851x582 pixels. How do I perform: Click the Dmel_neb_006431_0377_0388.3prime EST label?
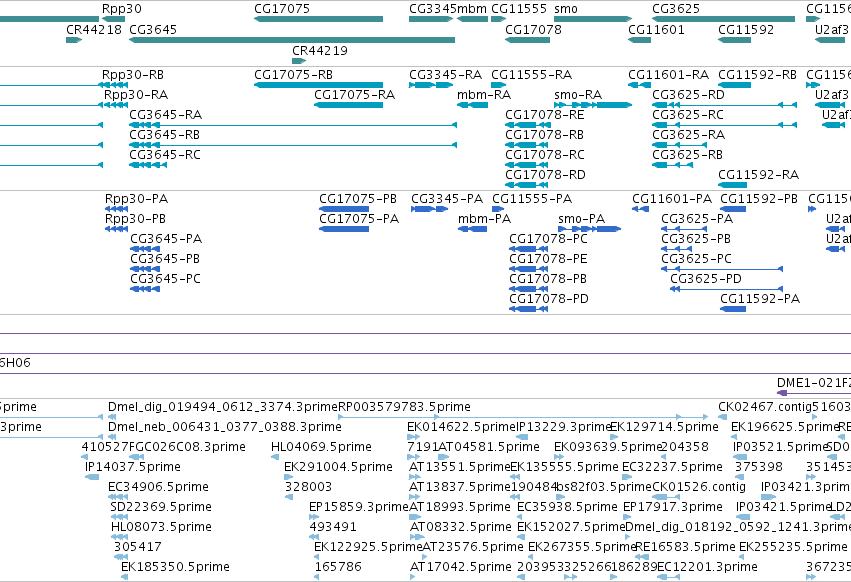(225, 427)
